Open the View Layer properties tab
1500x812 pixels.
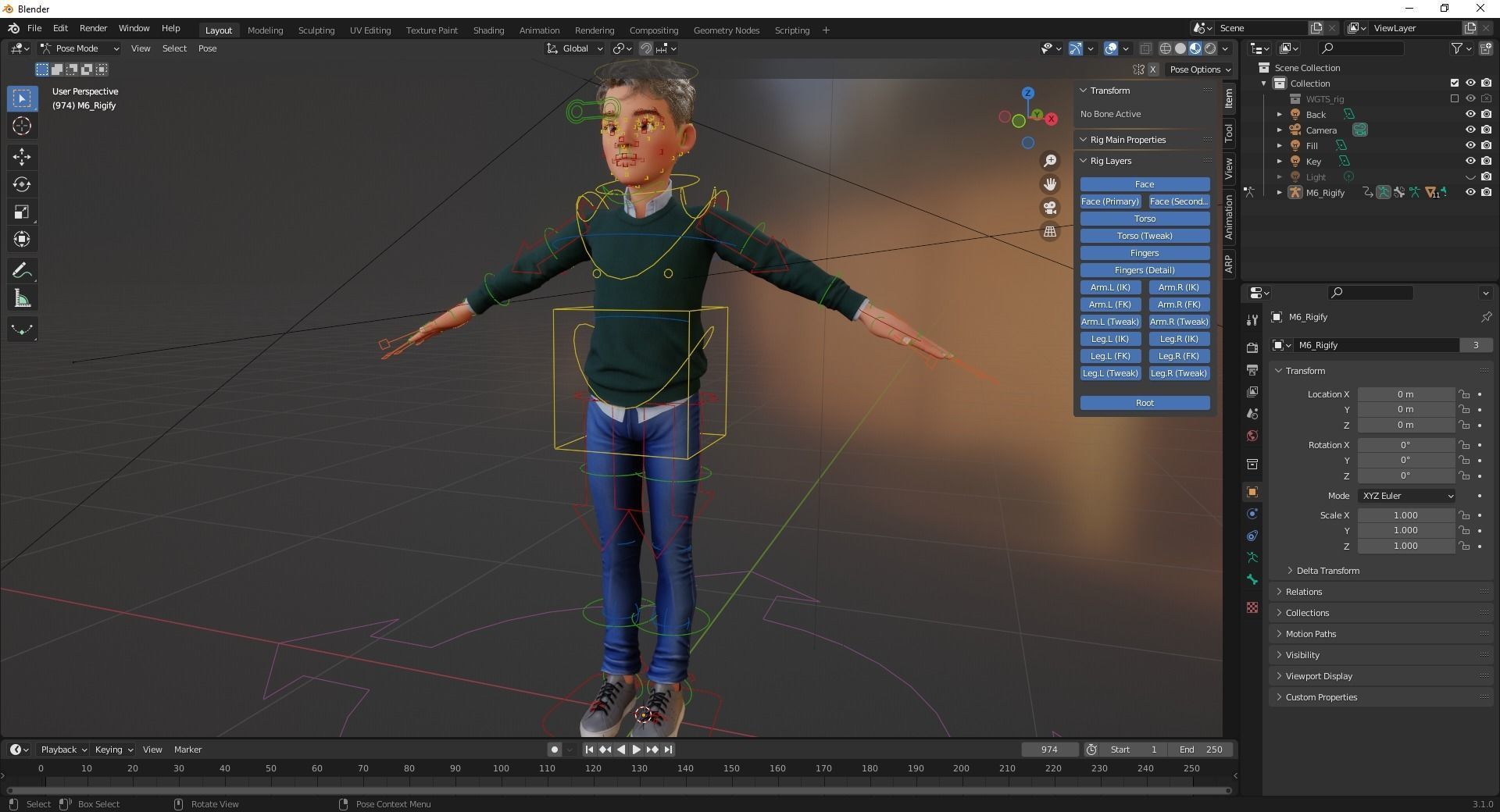1252,391
